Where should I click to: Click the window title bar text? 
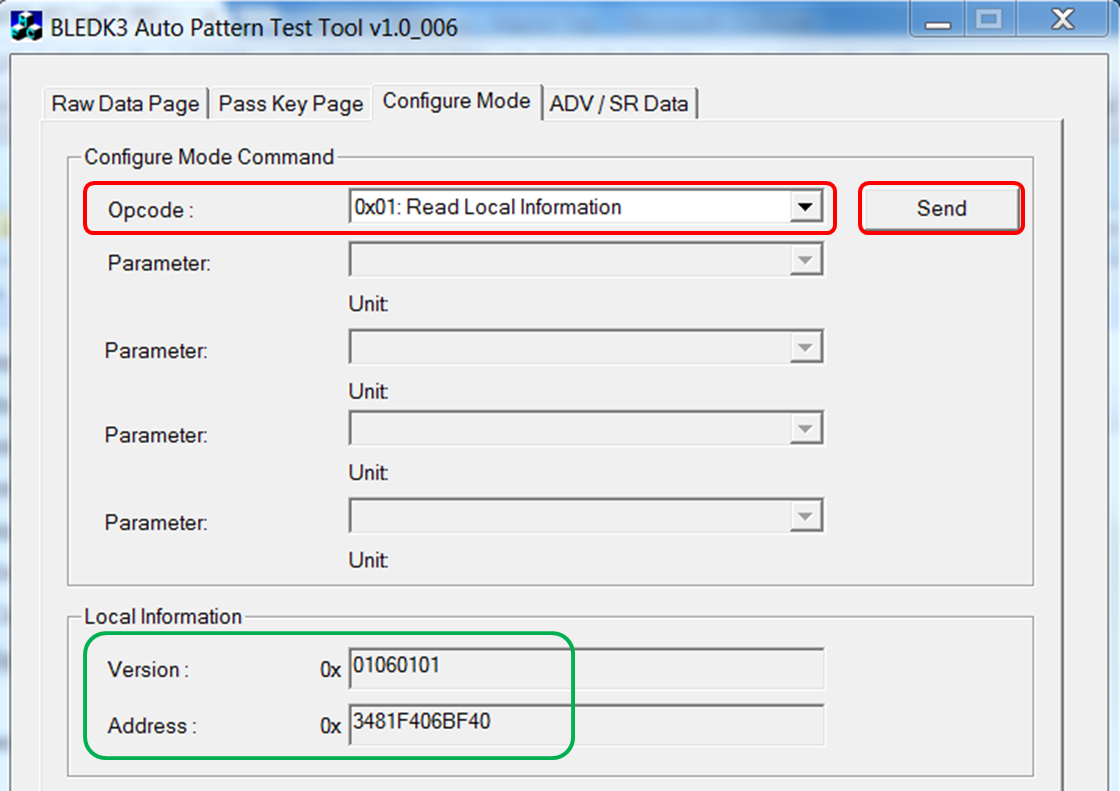pyautogui.click(x=254, y=27)
